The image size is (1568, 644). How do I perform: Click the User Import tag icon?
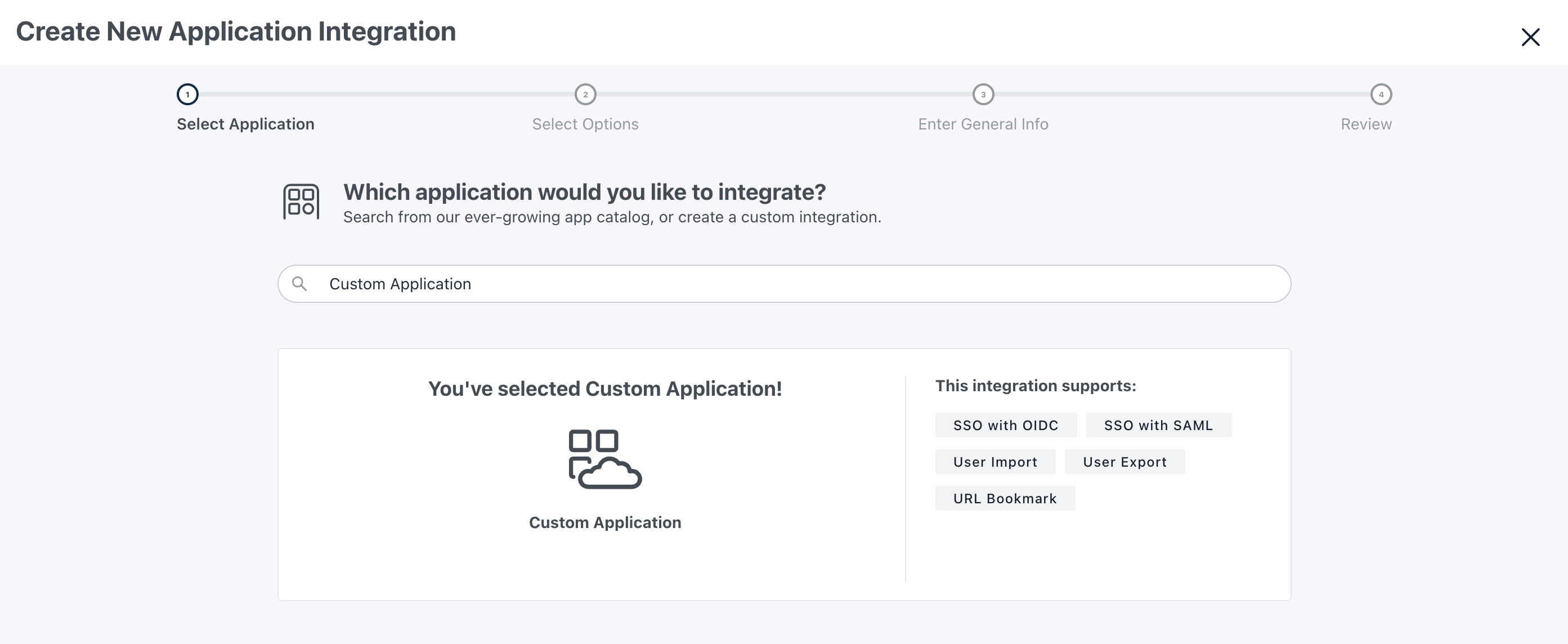click(x=995, y=461)
